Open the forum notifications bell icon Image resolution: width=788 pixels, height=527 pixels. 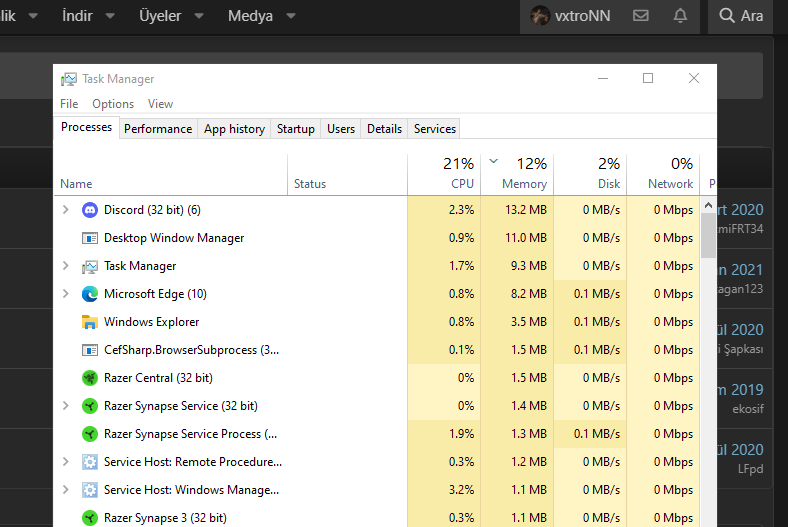681,16
